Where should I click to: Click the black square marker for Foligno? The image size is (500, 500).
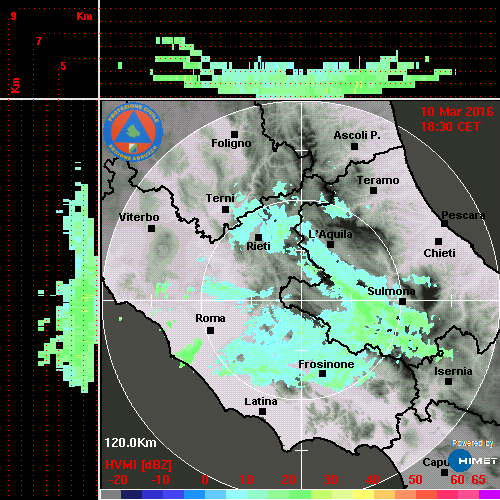coord(234,134)
